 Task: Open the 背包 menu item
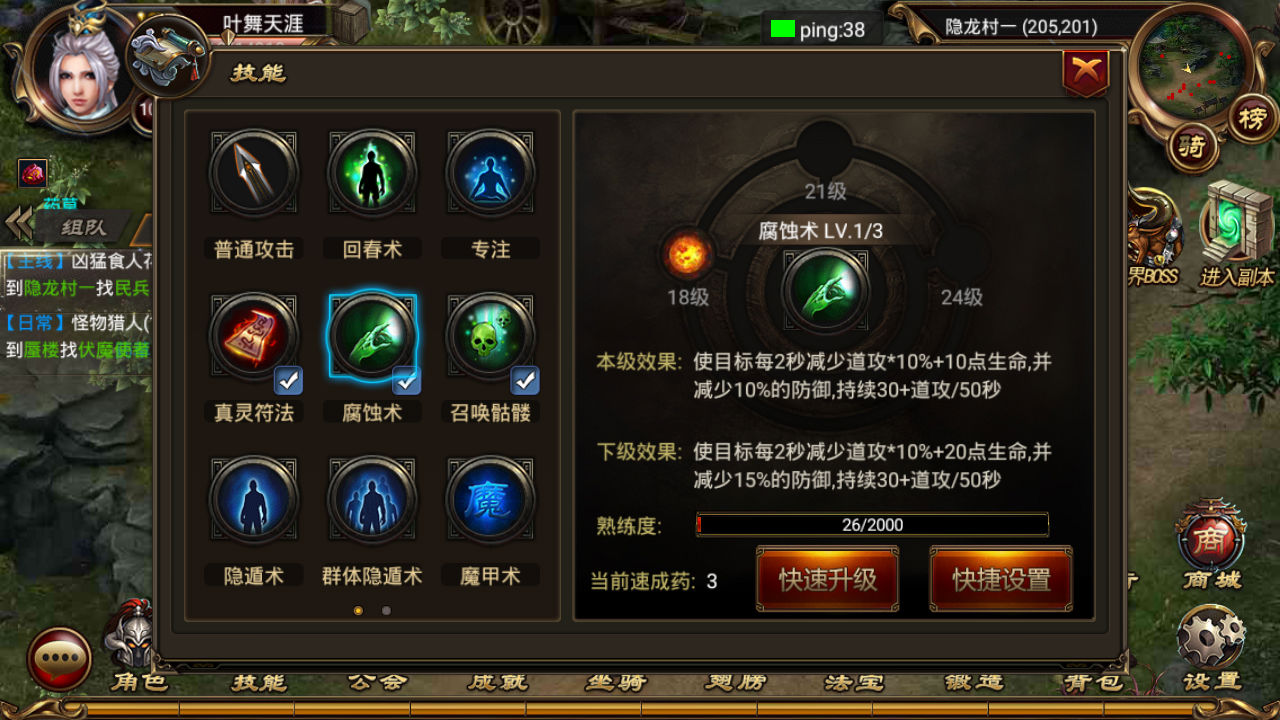pos(1093,684)
